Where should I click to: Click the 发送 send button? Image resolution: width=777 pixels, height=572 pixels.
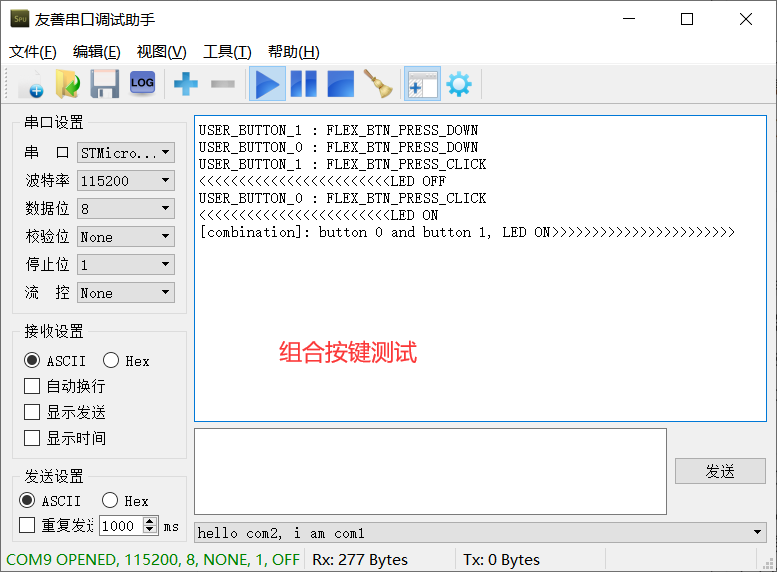pos(720,471)
